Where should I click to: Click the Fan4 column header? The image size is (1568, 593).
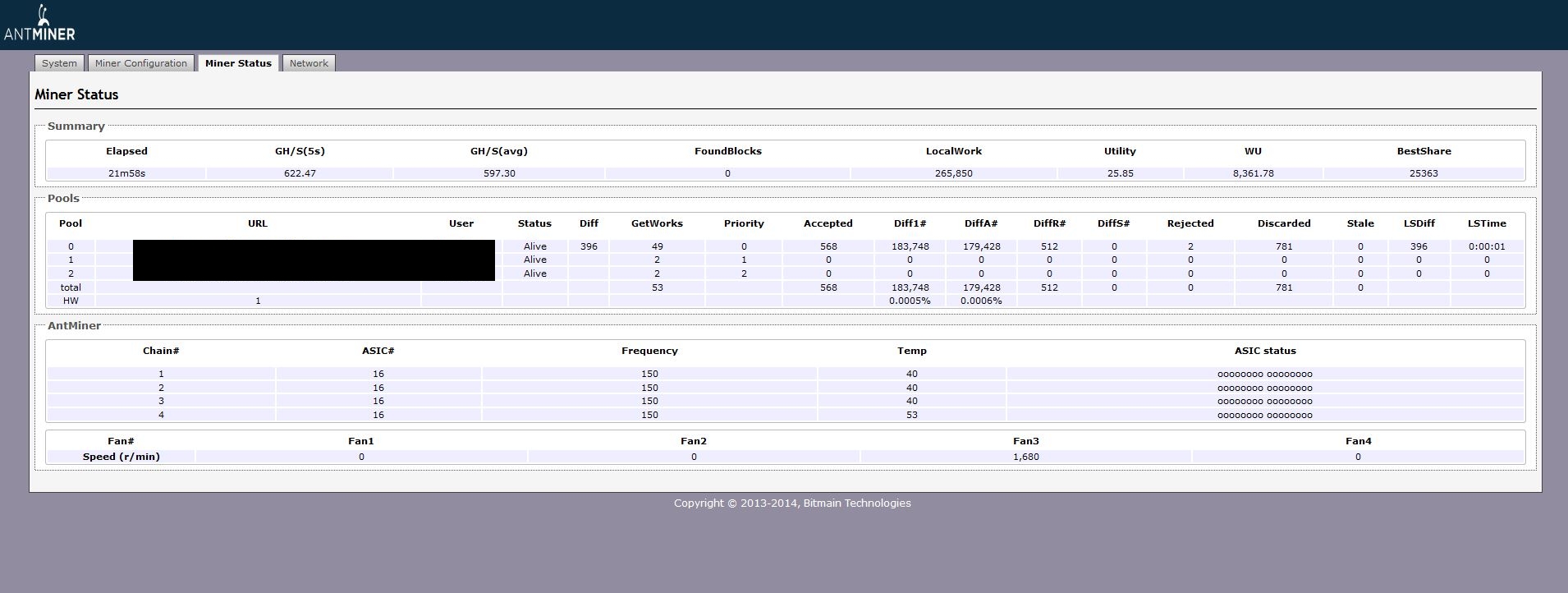[1358, 441]
